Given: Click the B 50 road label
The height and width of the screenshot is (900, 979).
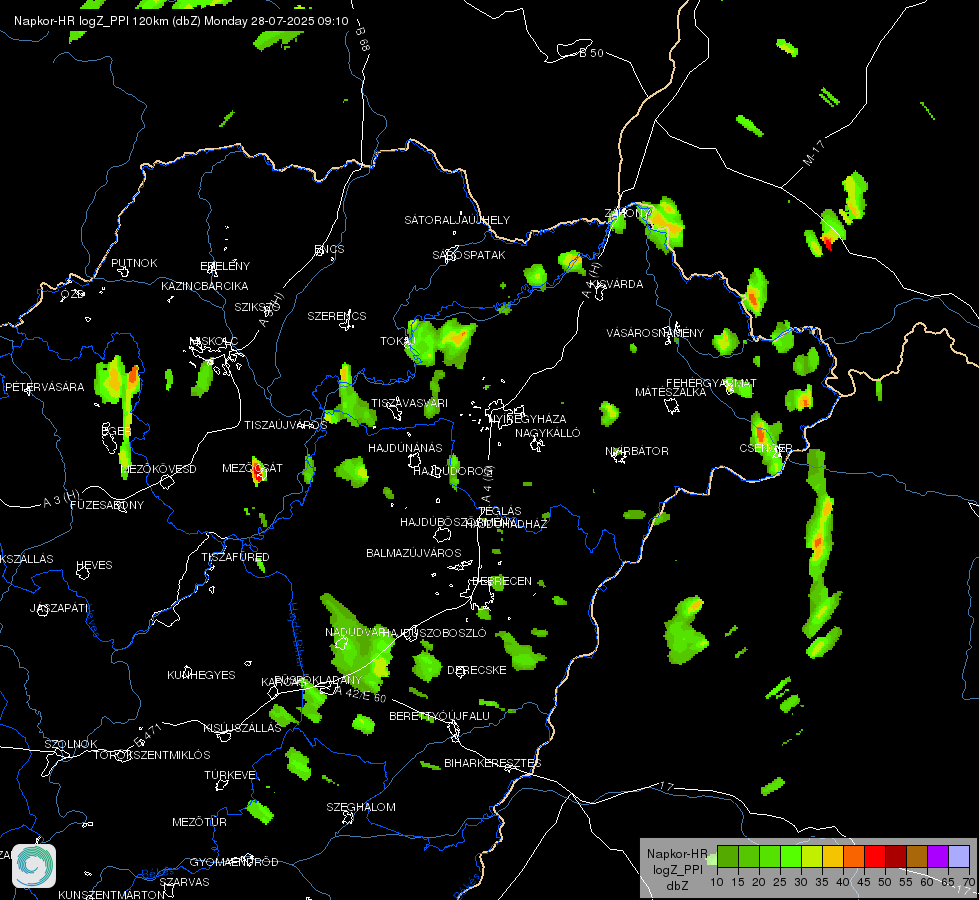Looking at the screenshot, I should tap(591, 53).
